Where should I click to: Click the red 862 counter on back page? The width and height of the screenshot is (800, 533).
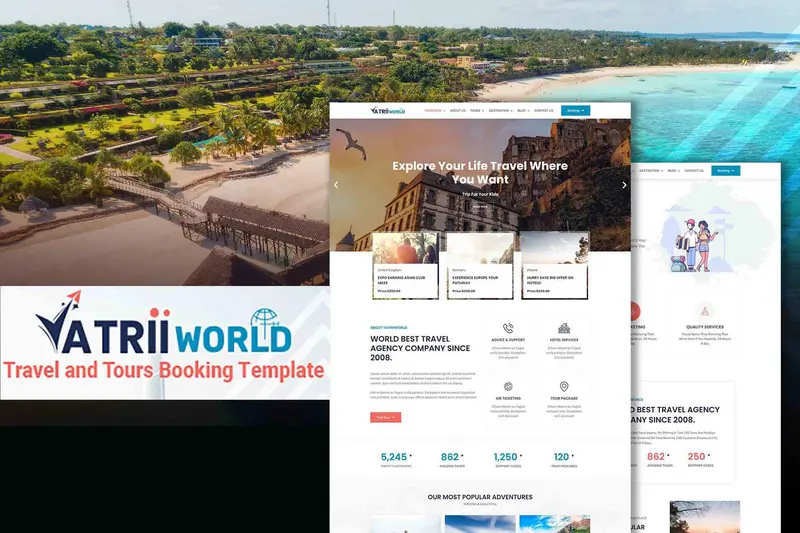click(x=660, y=459)
